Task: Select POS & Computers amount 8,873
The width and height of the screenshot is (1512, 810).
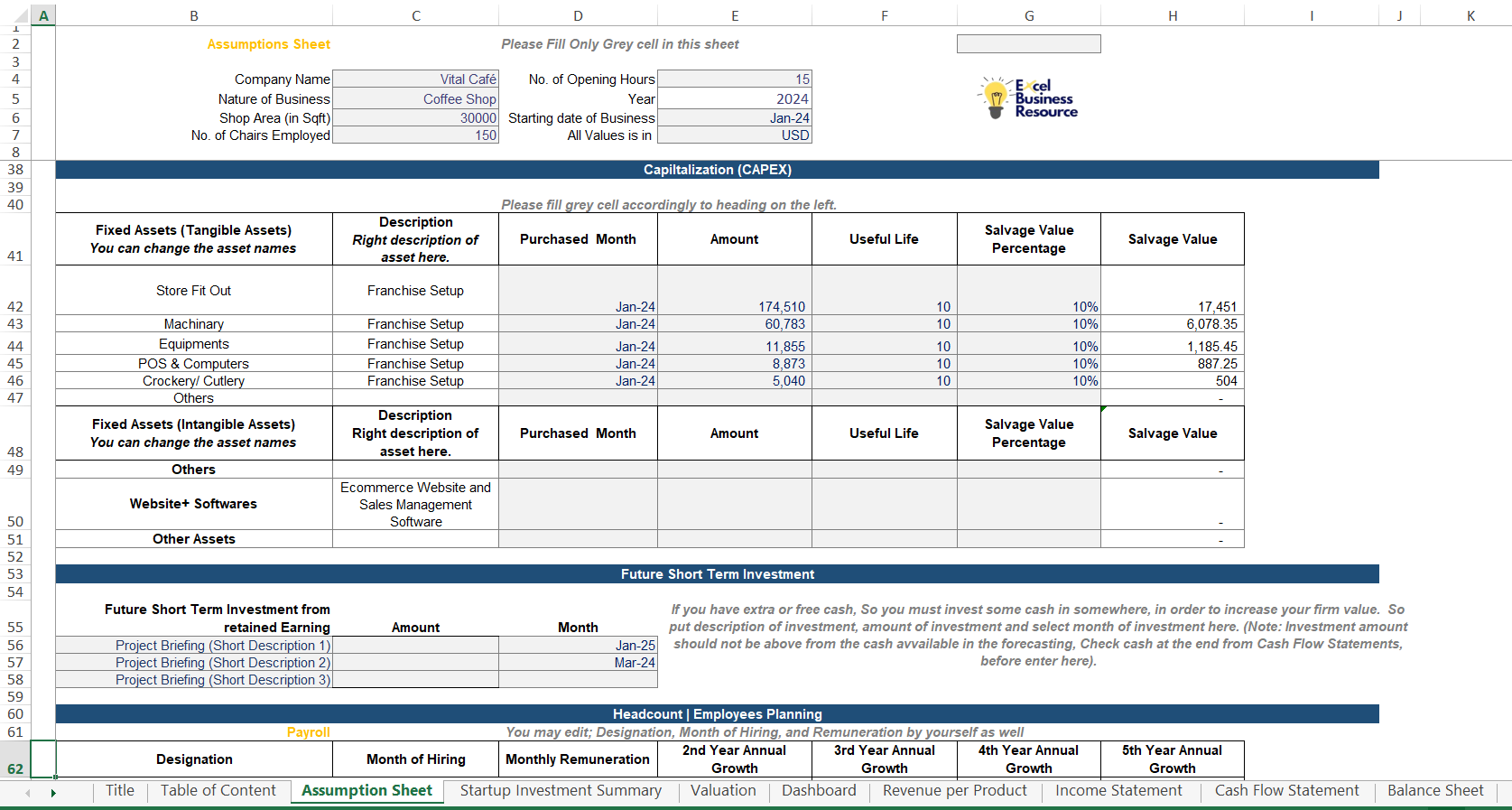Action: pyautogui.click(x=735, y=363)
